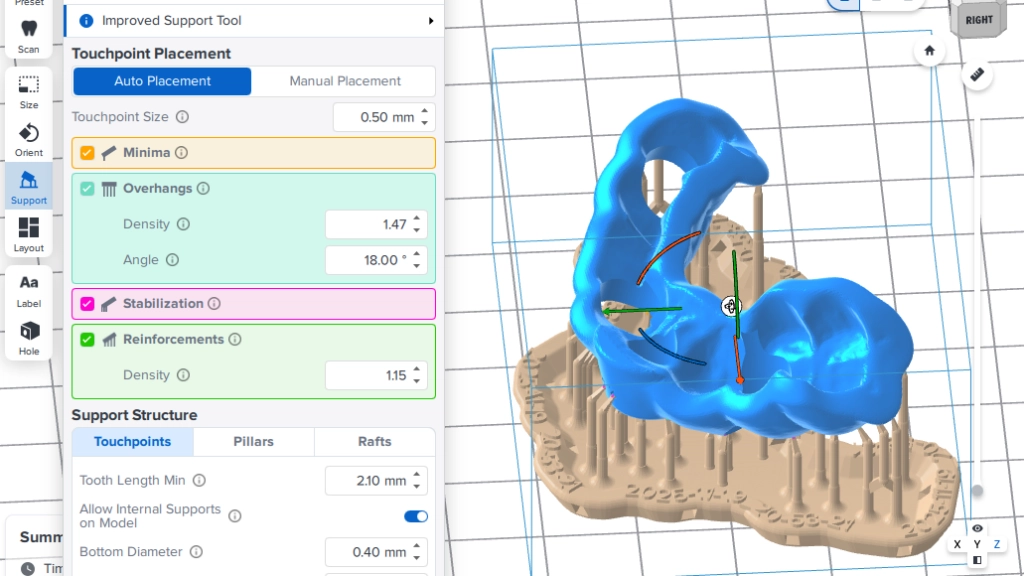Open the Label tool
Image resolution: width=1024 pixels, height=576 pixels.
[x=29, y=289]
